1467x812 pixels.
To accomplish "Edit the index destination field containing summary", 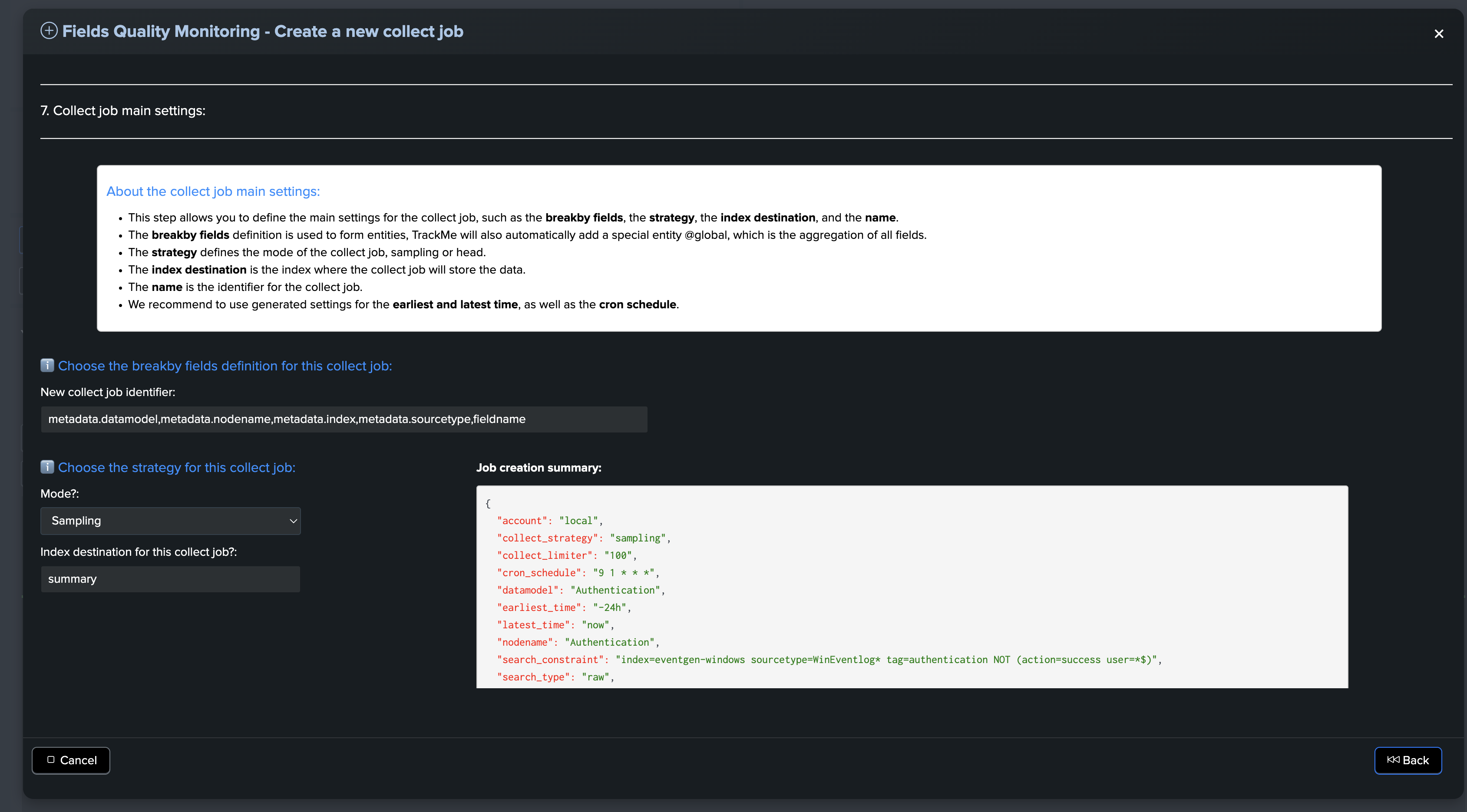I will coord(170,579).
